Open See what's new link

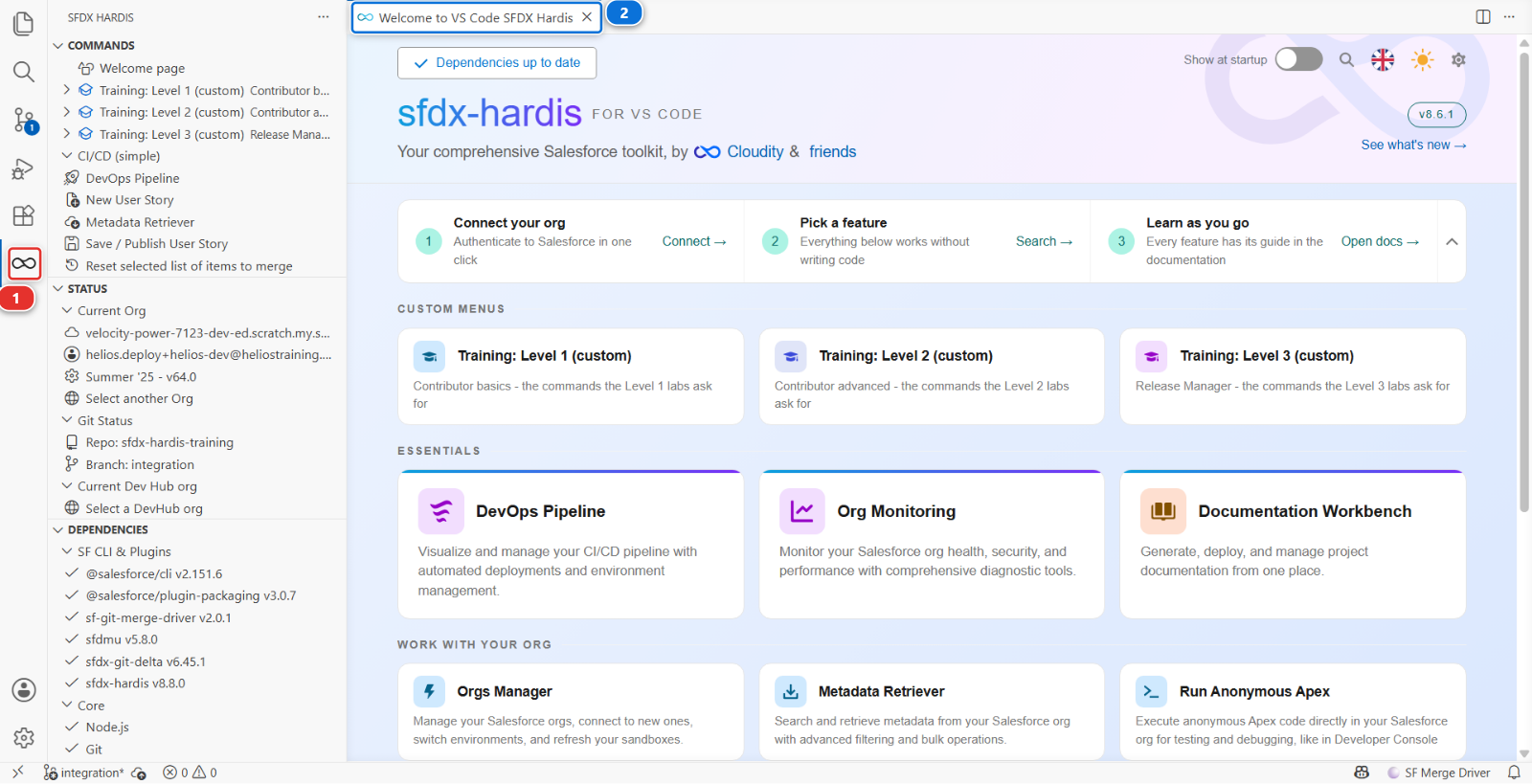[1413, 145]
